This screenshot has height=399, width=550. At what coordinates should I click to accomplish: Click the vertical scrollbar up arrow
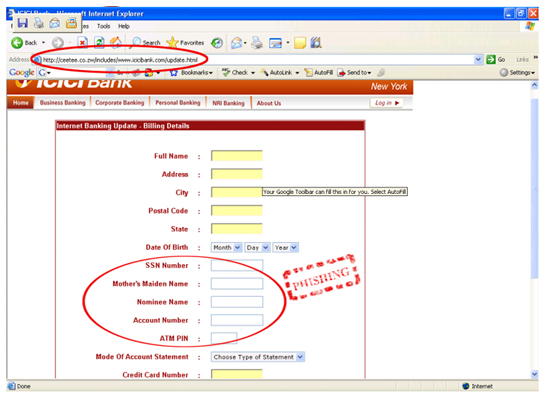[534, 85]
